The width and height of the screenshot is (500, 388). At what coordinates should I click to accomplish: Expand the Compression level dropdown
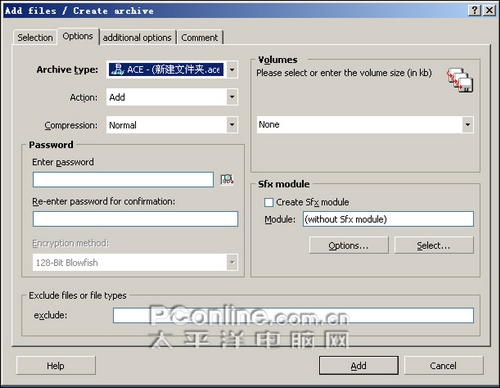coord(232,125)
